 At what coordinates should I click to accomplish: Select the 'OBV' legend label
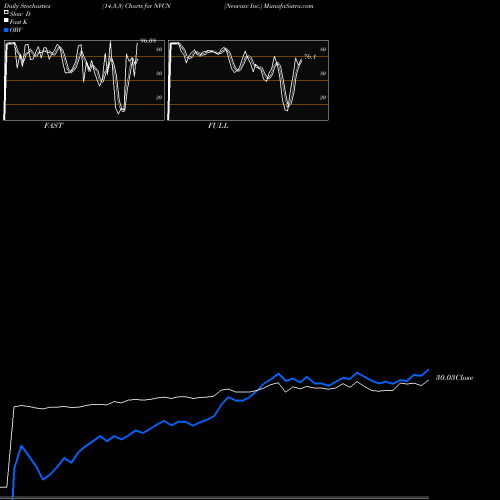coord(16,30)
